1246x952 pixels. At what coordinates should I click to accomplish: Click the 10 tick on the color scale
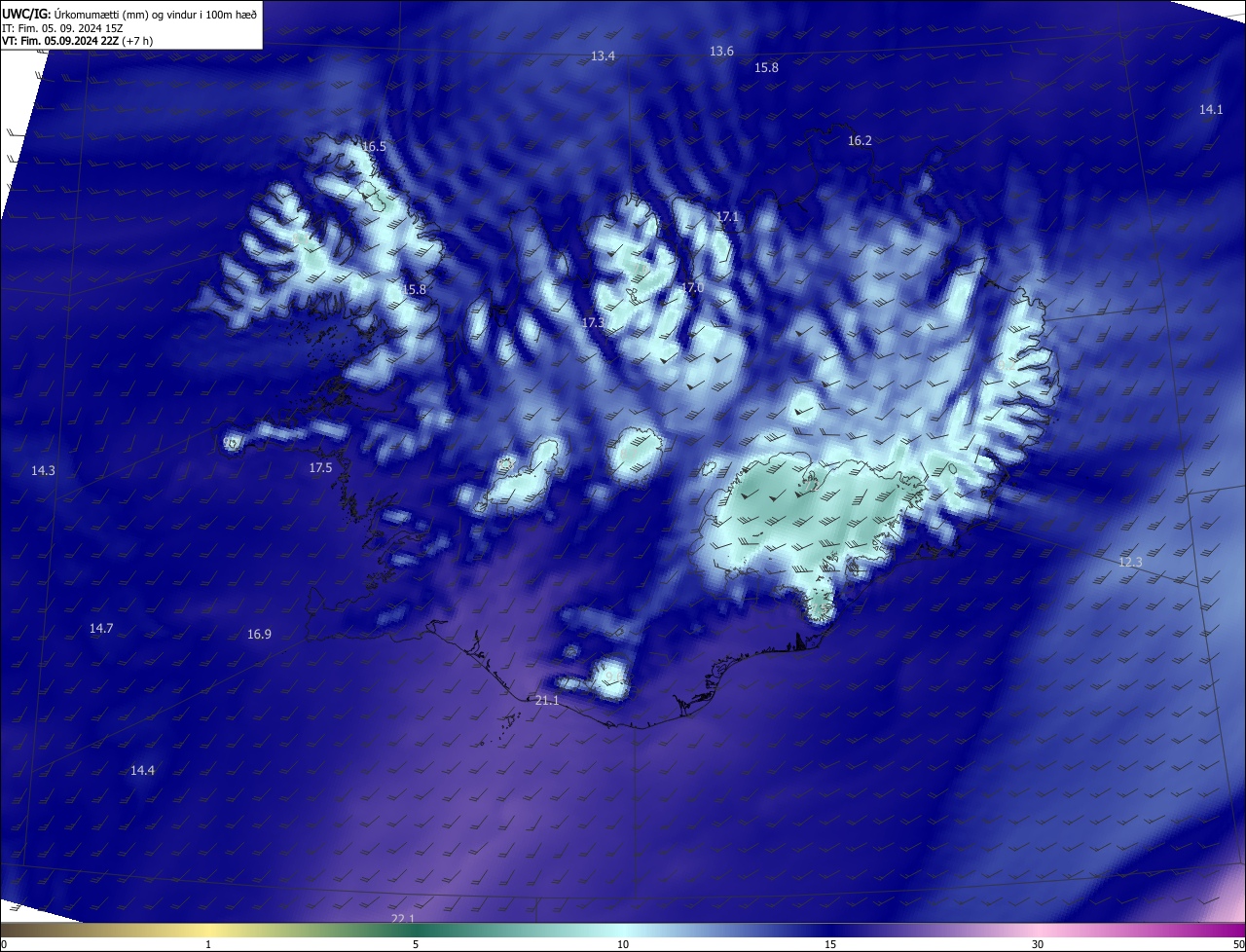point(623,944)
